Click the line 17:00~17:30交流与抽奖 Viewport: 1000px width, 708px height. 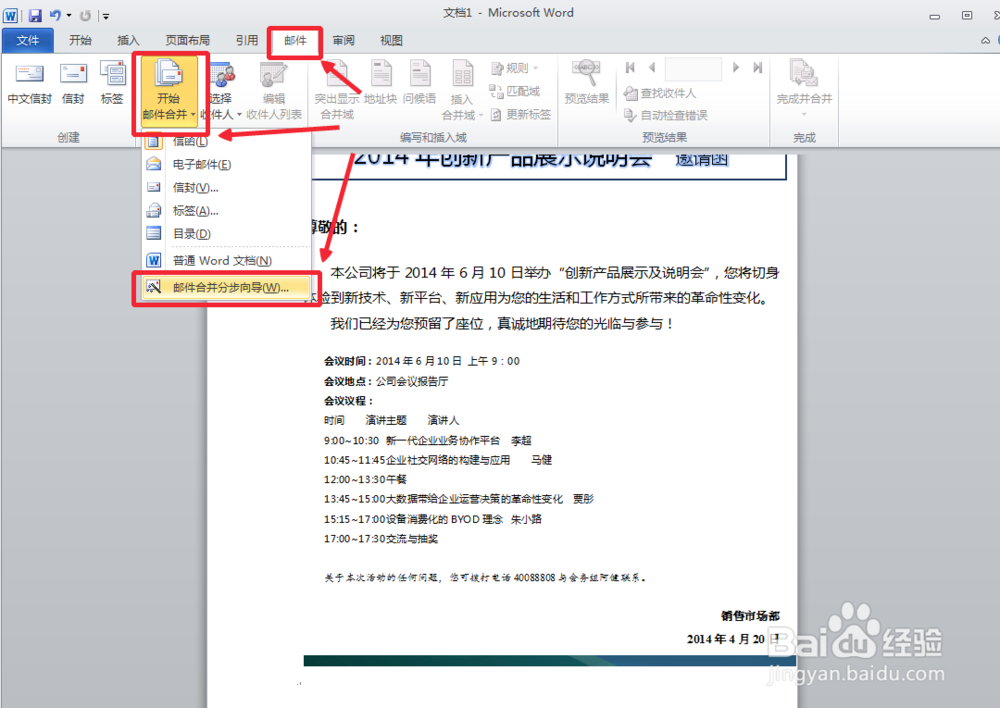(381, 539)
